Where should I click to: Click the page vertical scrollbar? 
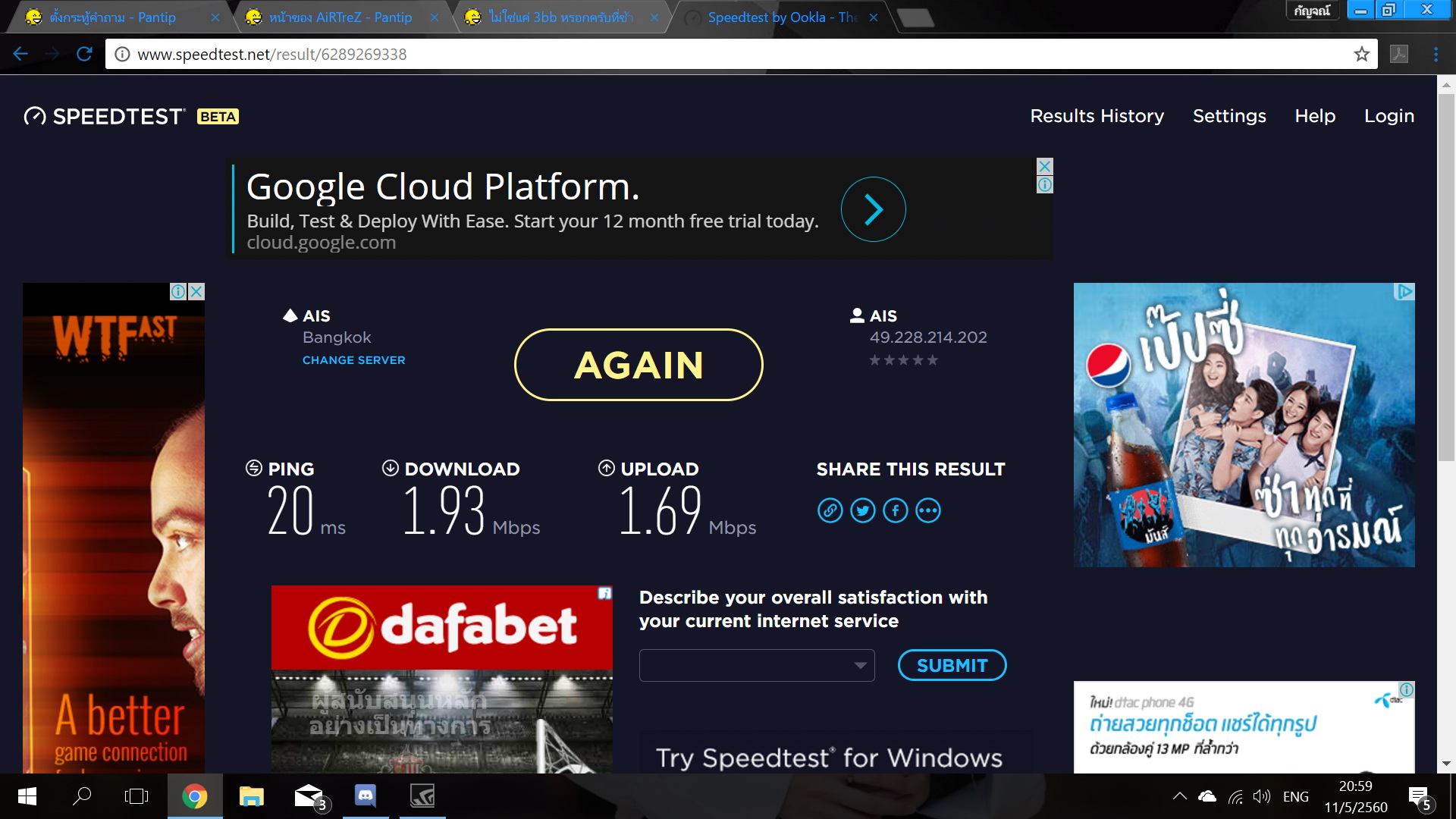click(x=1445, y=278)
